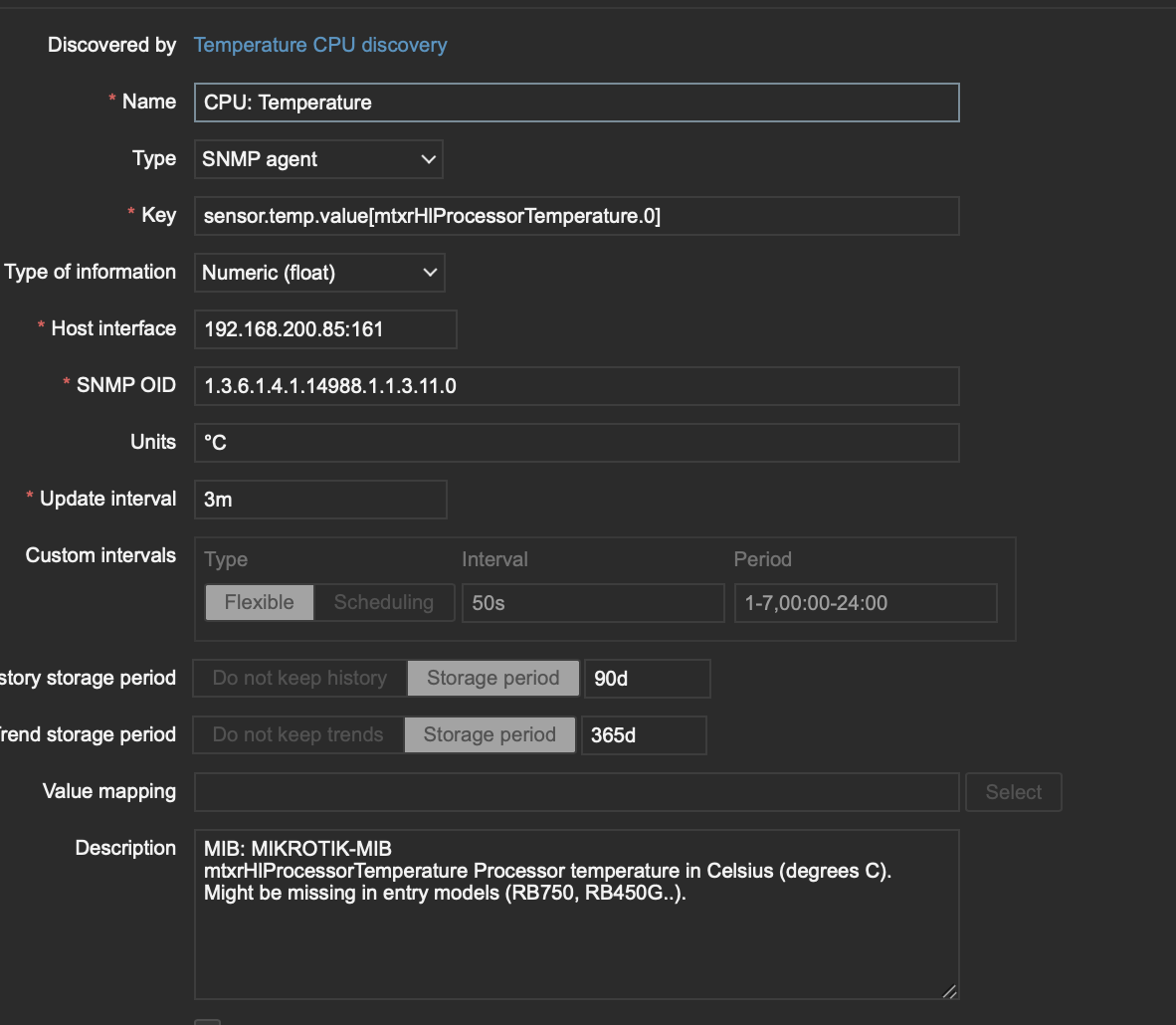Click the Description text area

577,915
